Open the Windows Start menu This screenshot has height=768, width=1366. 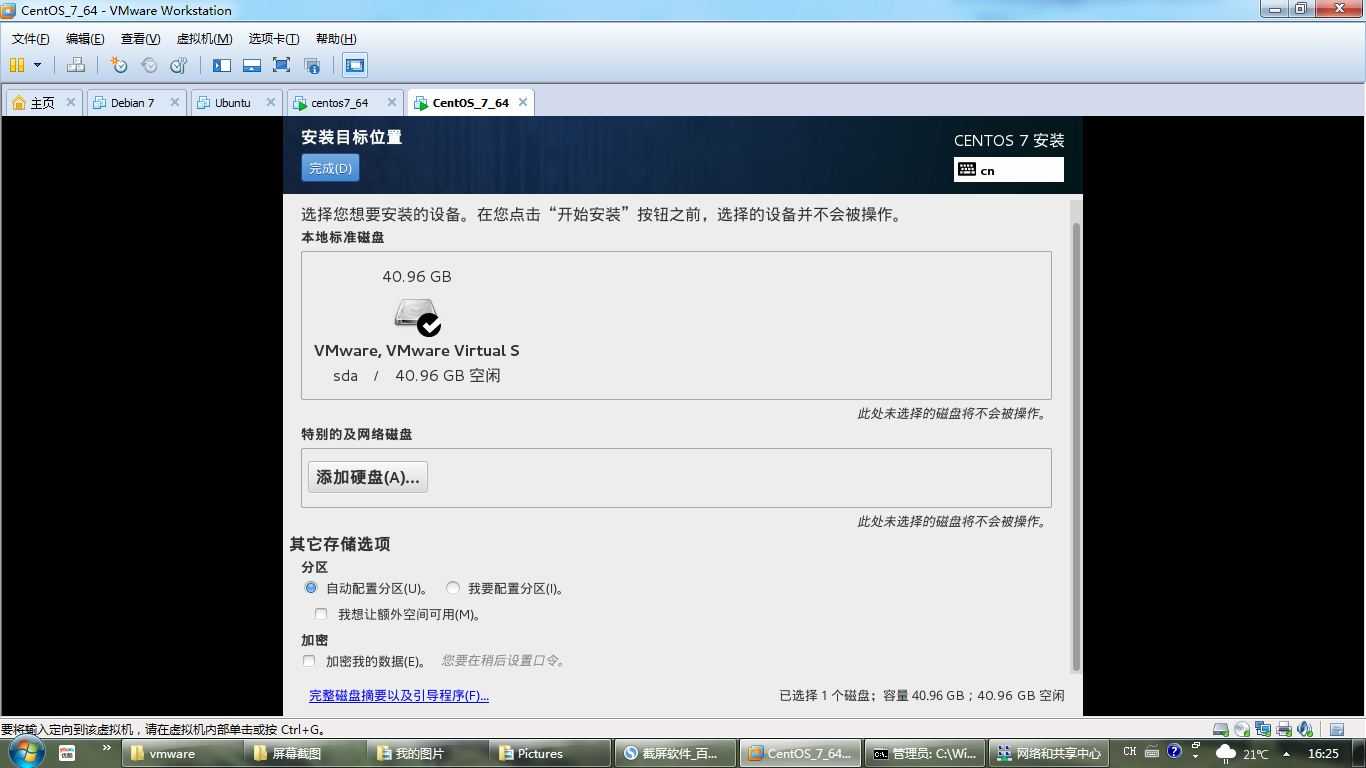click(x=25, y=753)
